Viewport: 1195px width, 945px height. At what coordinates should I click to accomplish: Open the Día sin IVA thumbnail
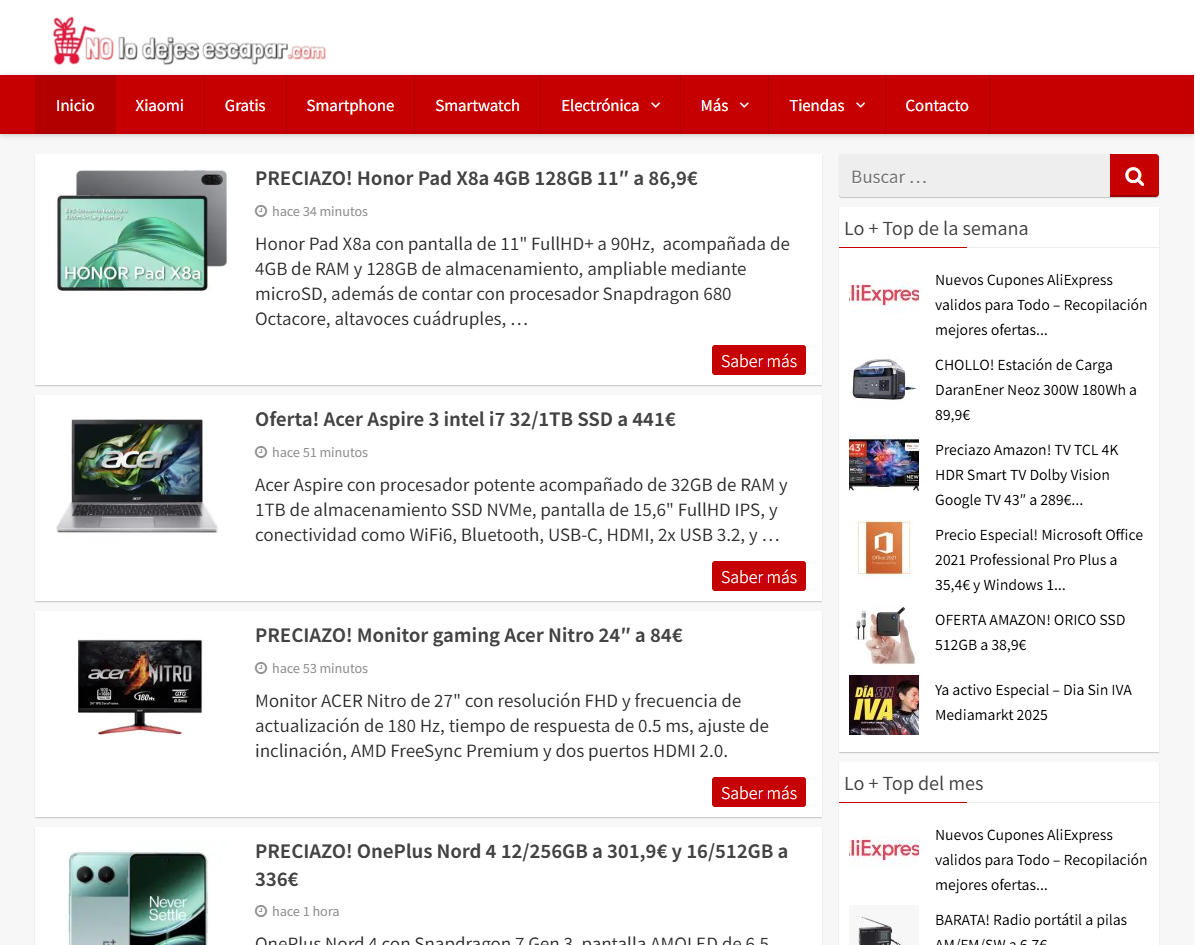(x=883, y=705)
